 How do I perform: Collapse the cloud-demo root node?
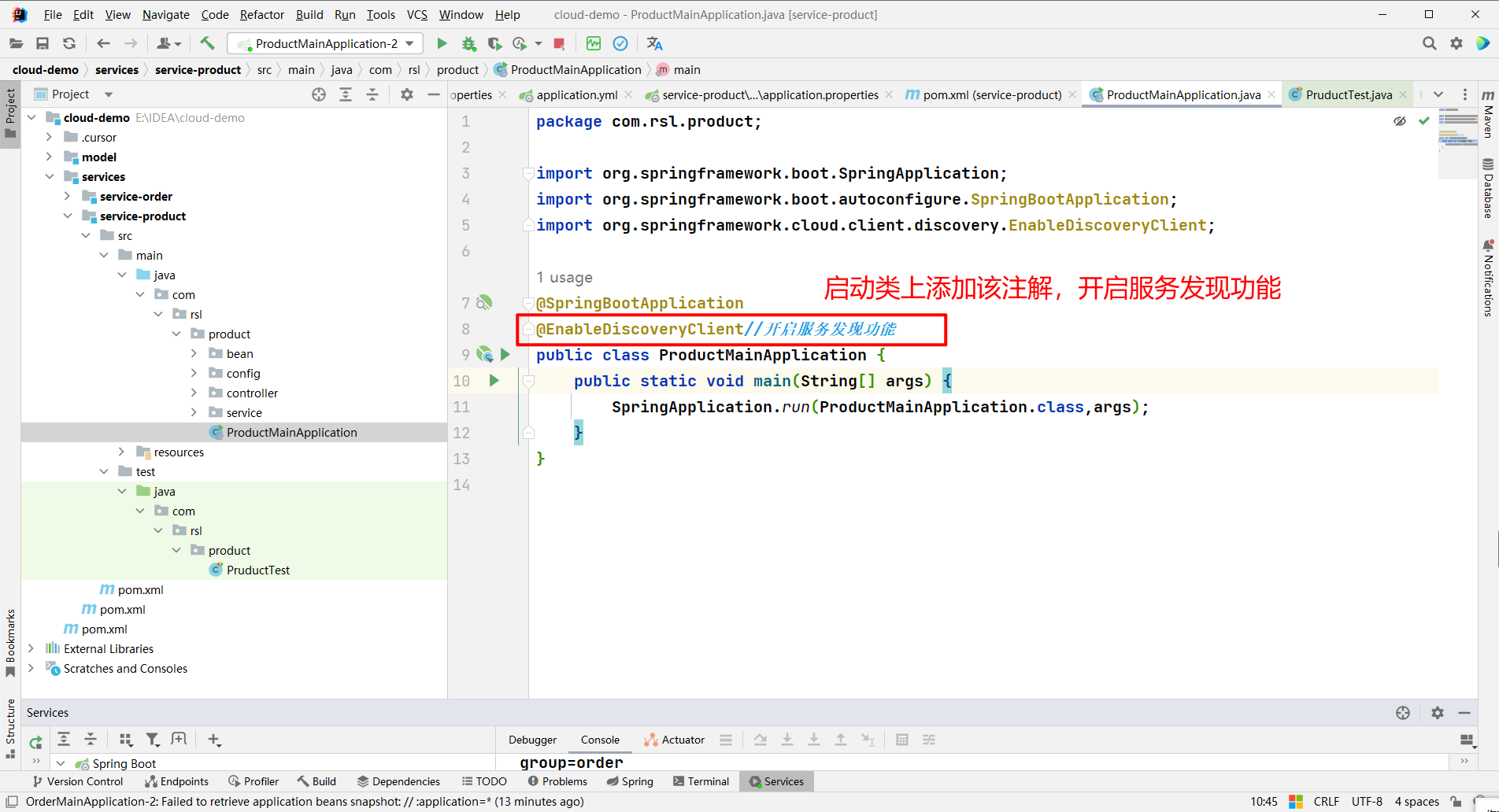[31, 117]
